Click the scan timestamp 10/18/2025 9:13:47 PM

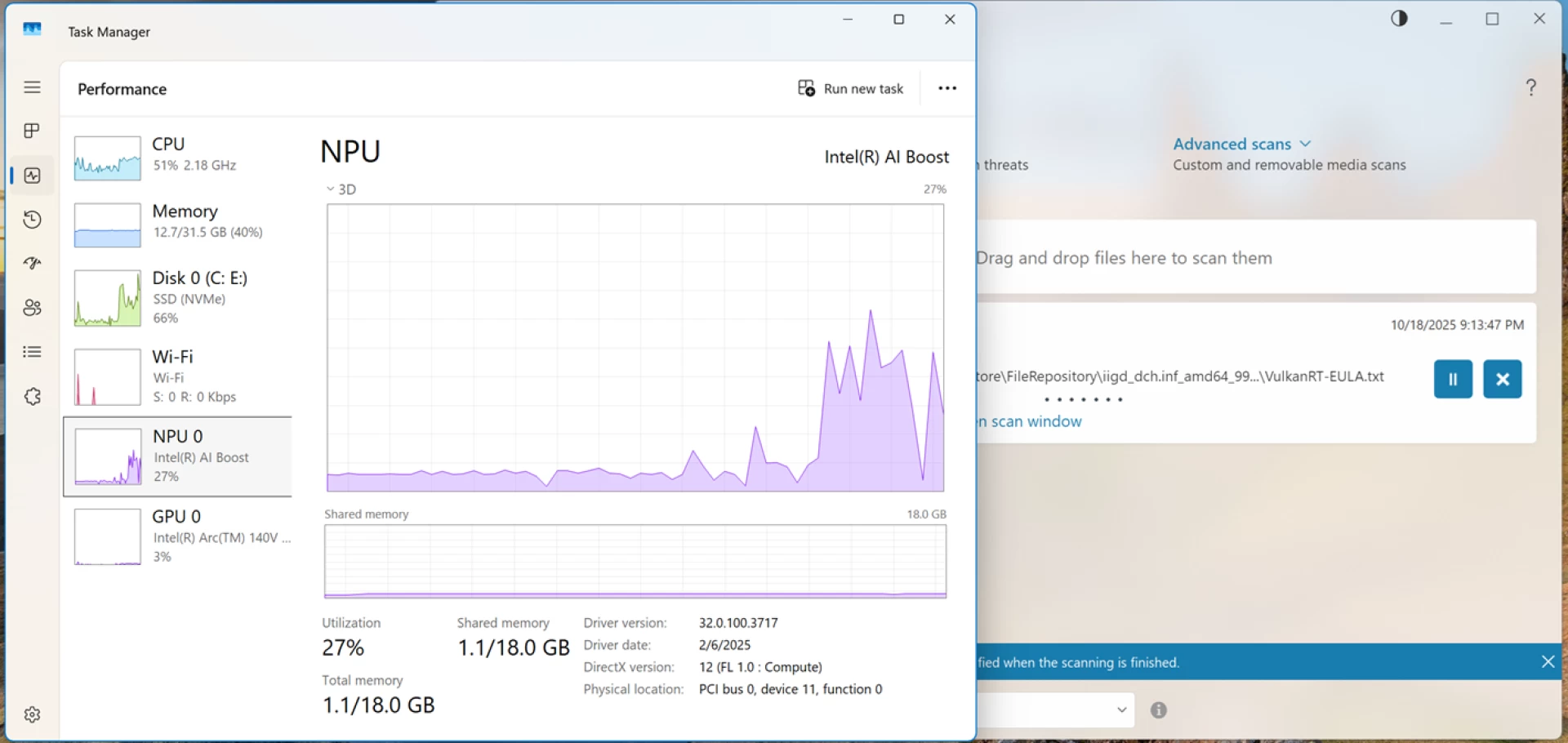(1457, 325)
